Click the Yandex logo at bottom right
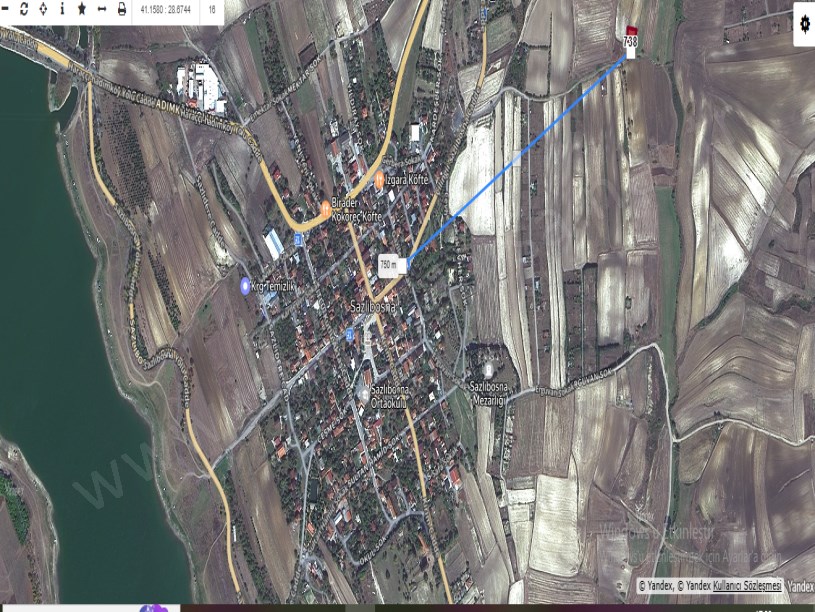 click(x=800, y=585)
